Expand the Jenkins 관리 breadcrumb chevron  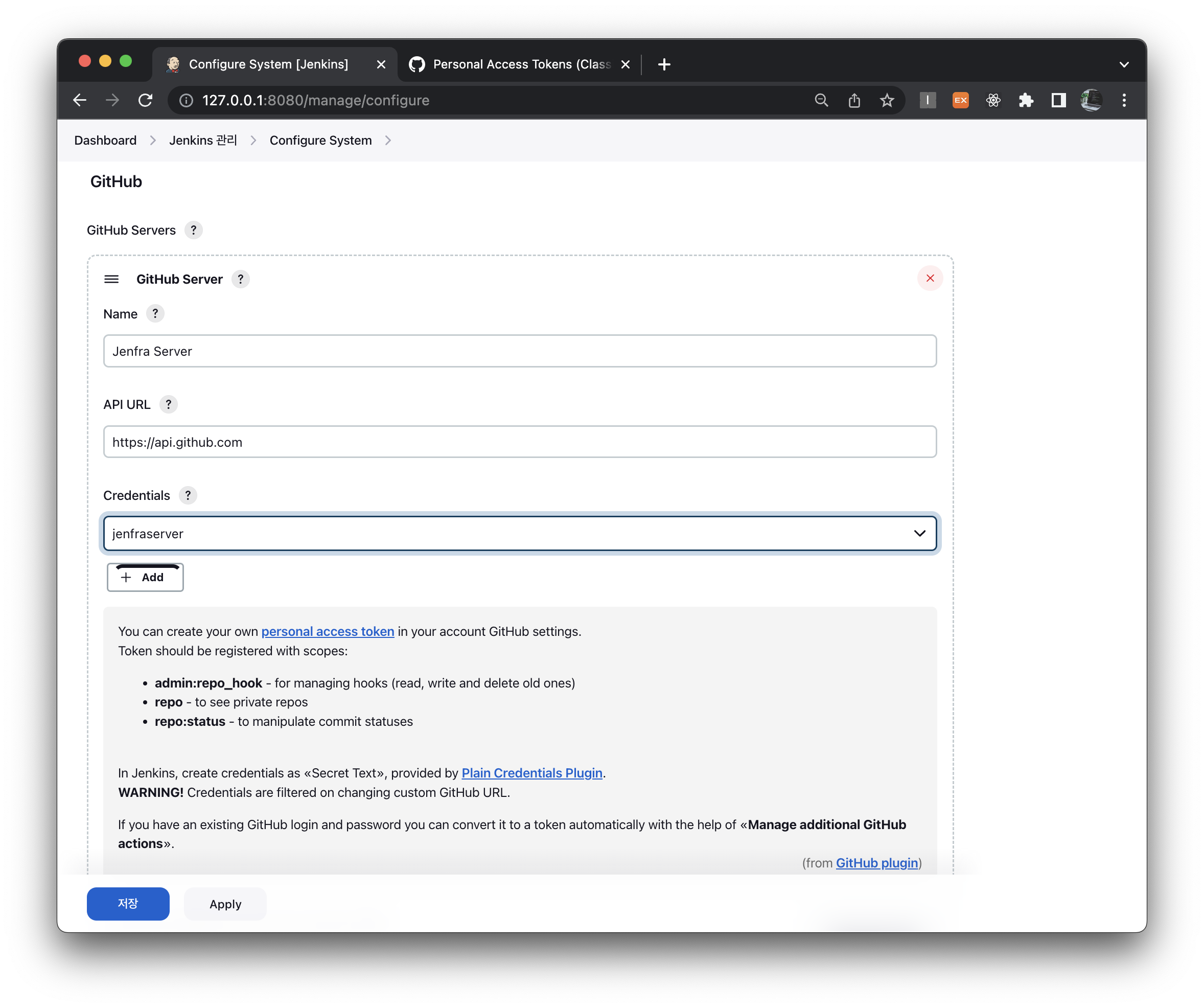pos(253,141)
